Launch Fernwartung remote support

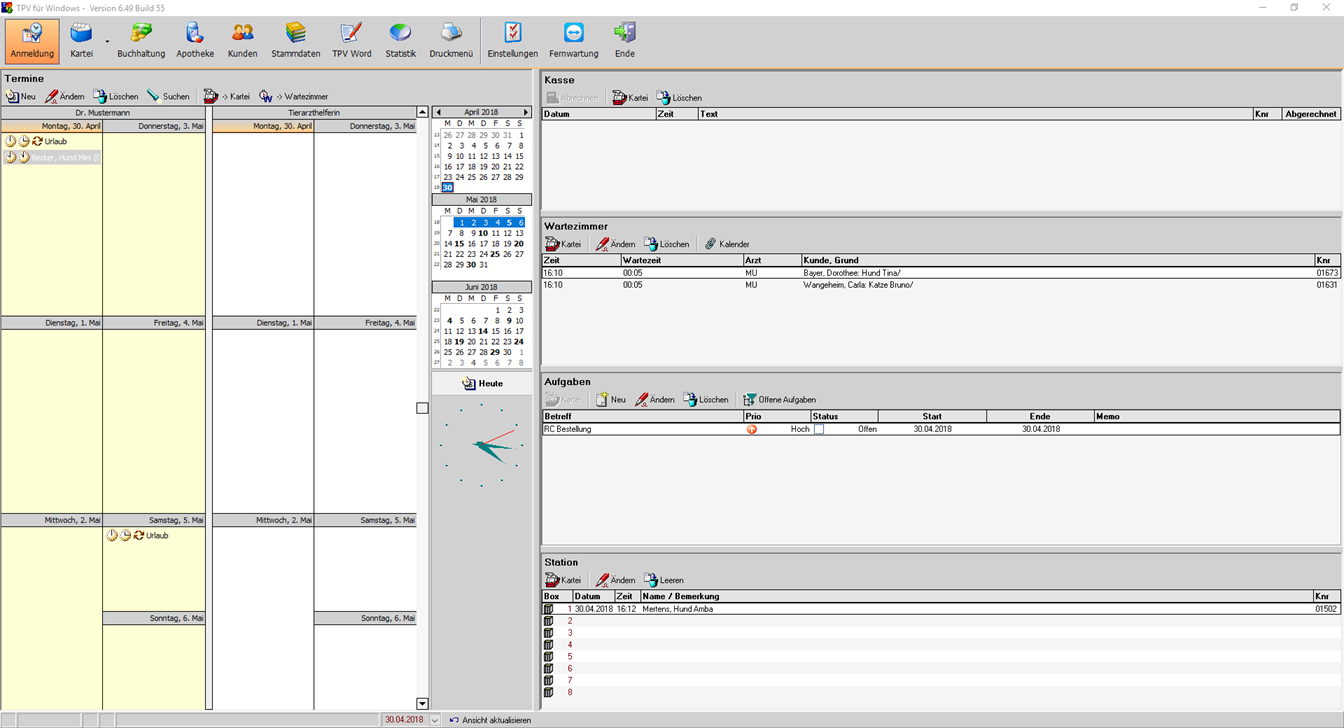coord(573,40)
